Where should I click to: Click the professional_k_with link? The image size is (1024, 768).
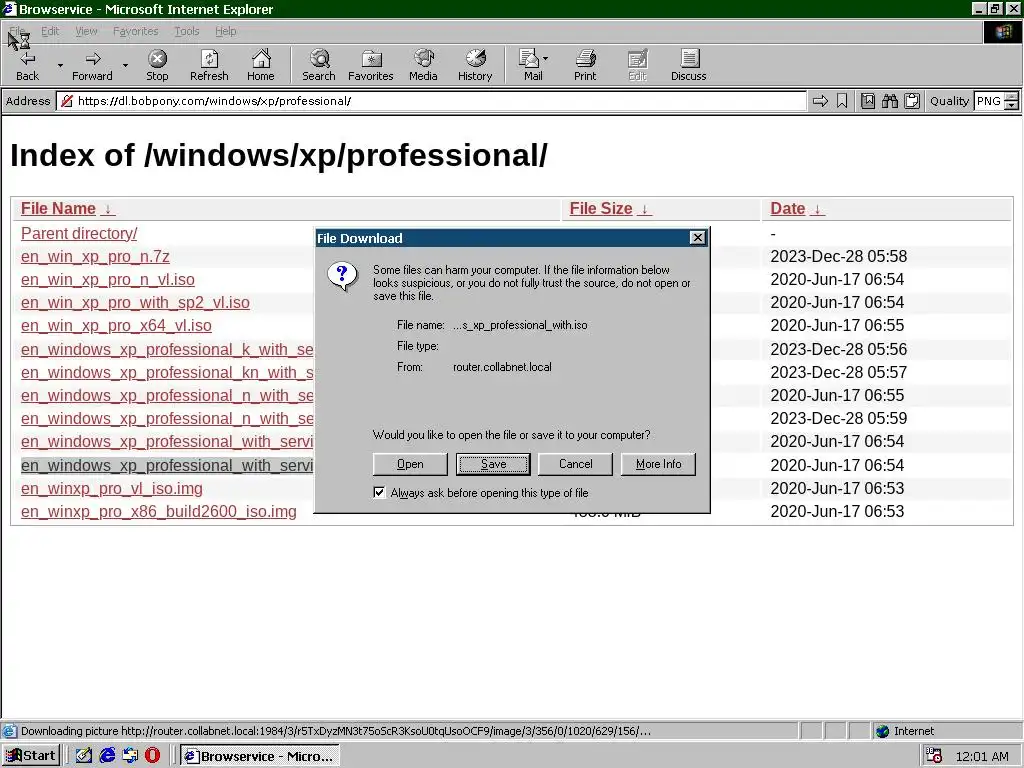(167, 349)
